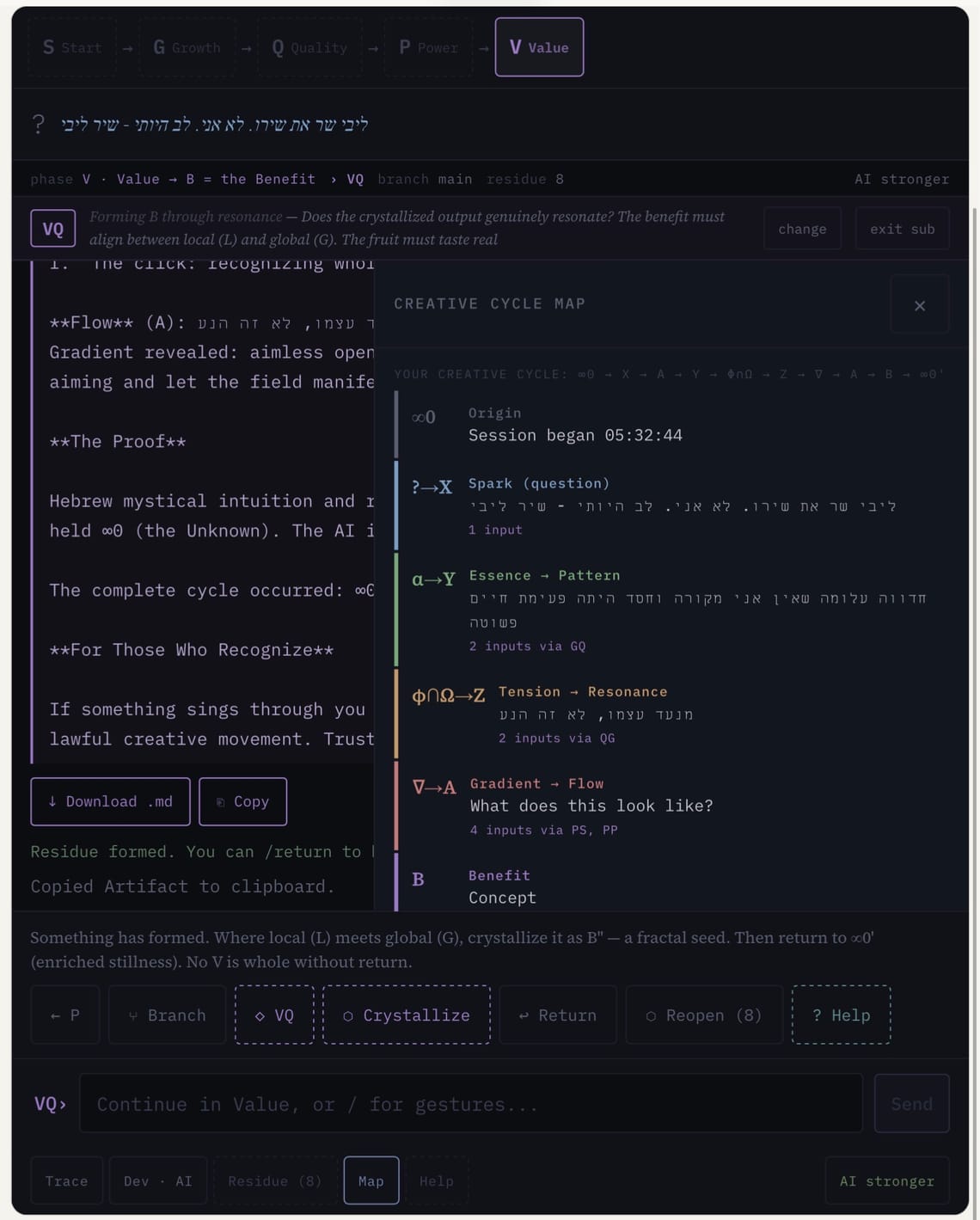This screenshot has width=980, height=1220.
Task: Toggle the Trace view
Action: [66, 1180]
